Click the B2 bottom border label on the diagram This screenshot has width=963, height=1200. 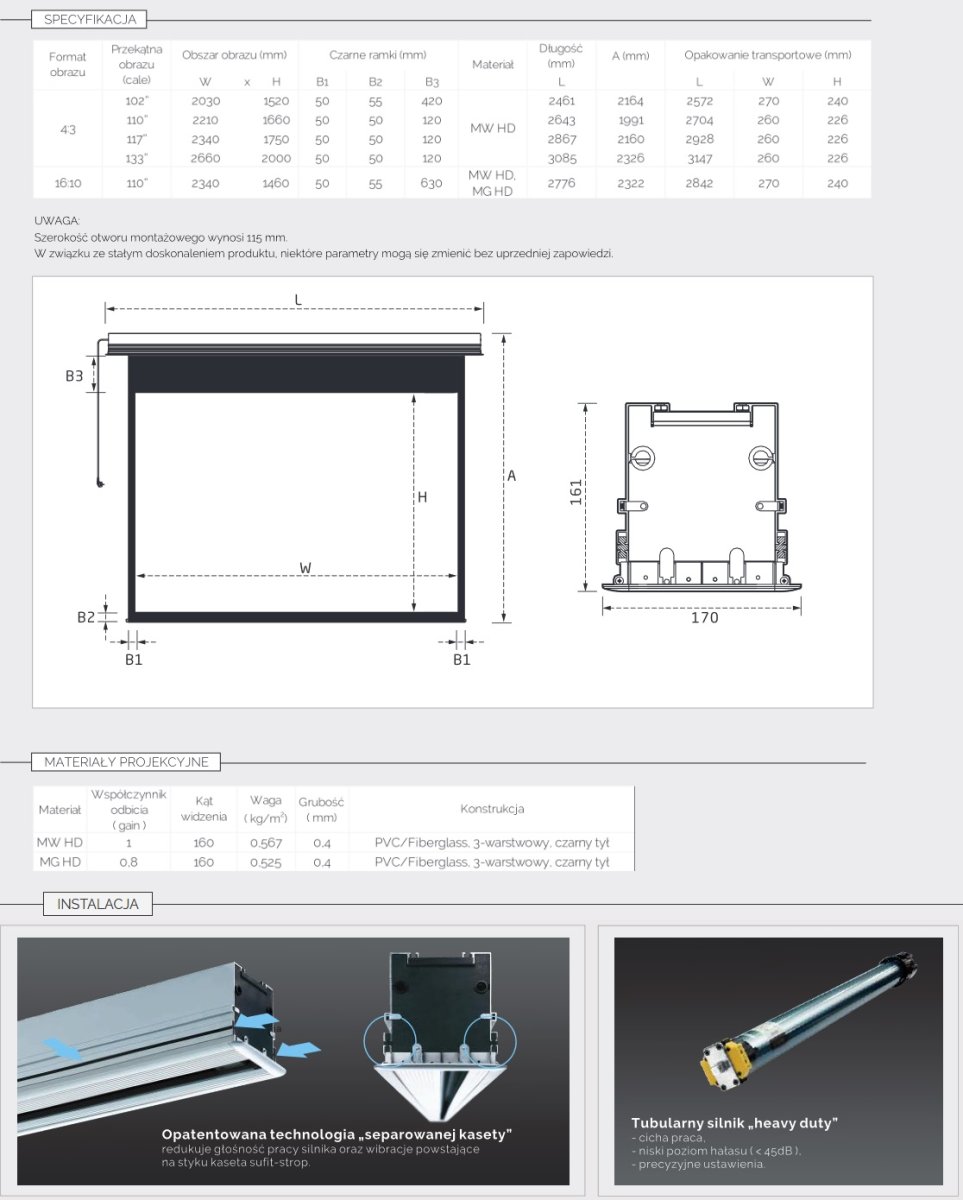86,617
